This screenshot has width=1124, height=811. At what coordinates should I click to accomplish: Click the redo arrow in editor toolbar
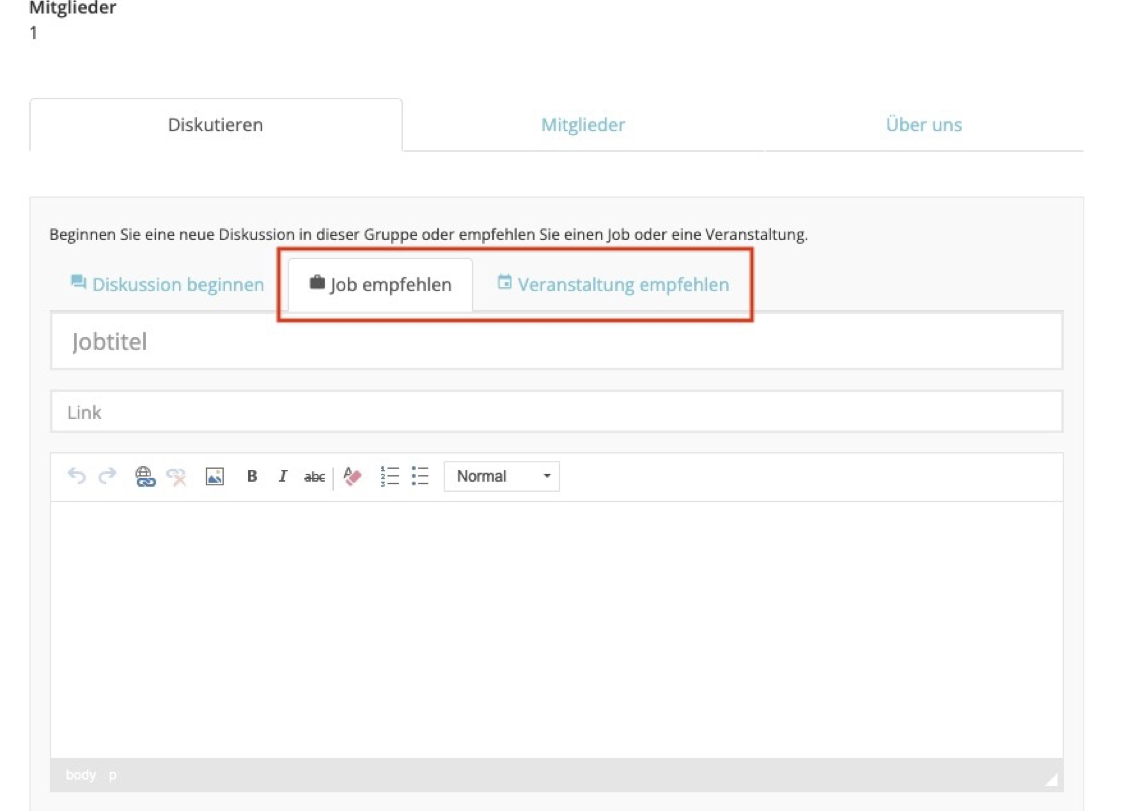click(x=107, y=477)
